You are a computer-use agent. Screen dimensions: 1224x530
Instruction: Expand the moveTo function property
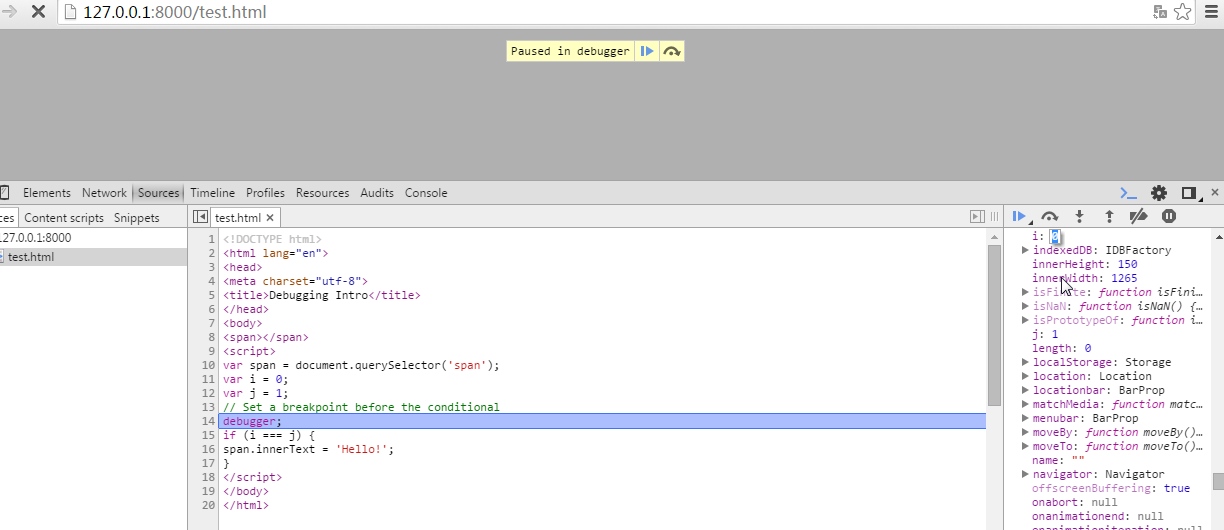pos(1025,446)
